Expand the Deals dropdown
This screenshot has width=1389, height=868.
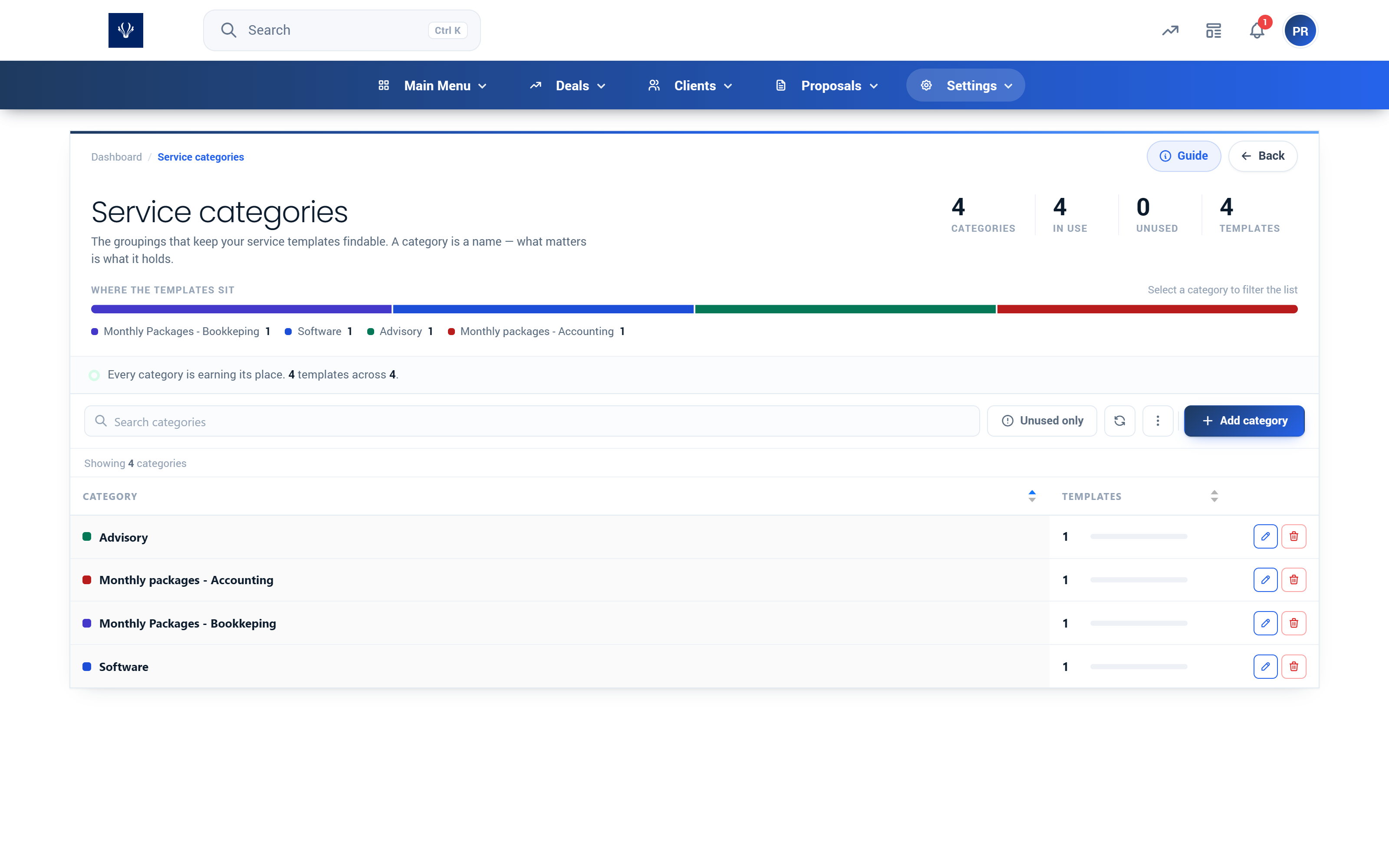coord(567,85)
